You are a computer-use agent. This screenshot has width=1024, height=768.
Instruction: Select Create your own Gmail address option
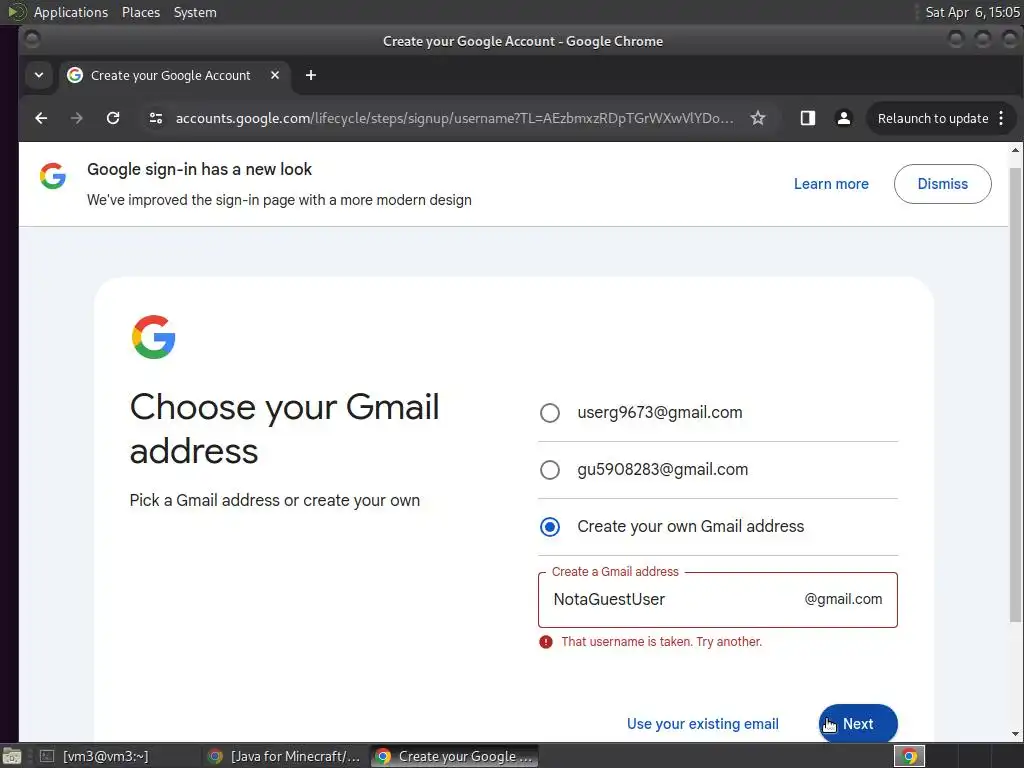coord(550,526)
